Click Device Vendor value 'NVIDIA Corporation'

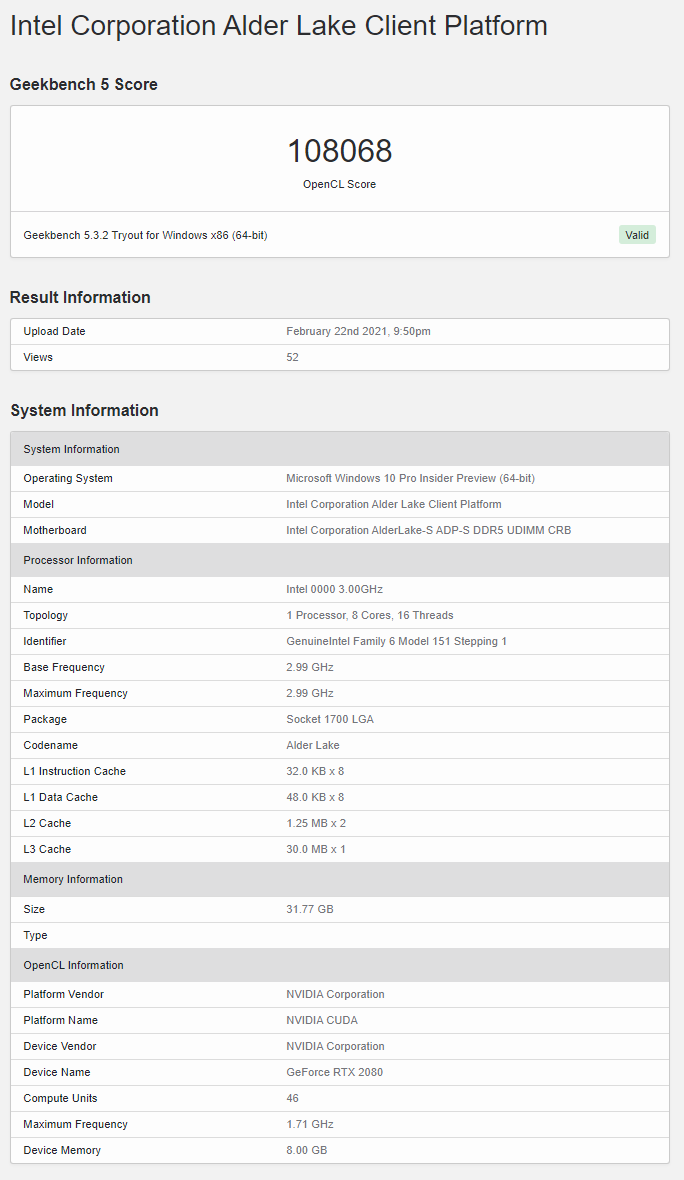point(335,1046)
